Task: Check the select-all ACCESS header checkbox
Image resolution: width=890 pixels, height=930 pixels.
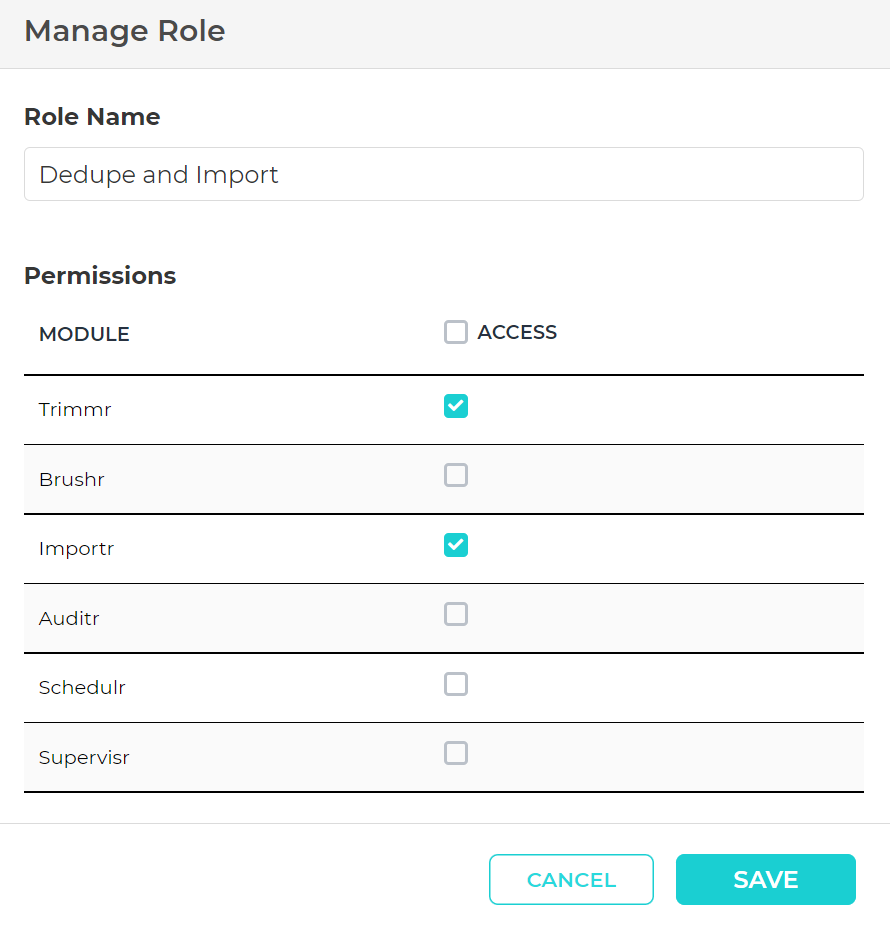Action: point(456,333)
